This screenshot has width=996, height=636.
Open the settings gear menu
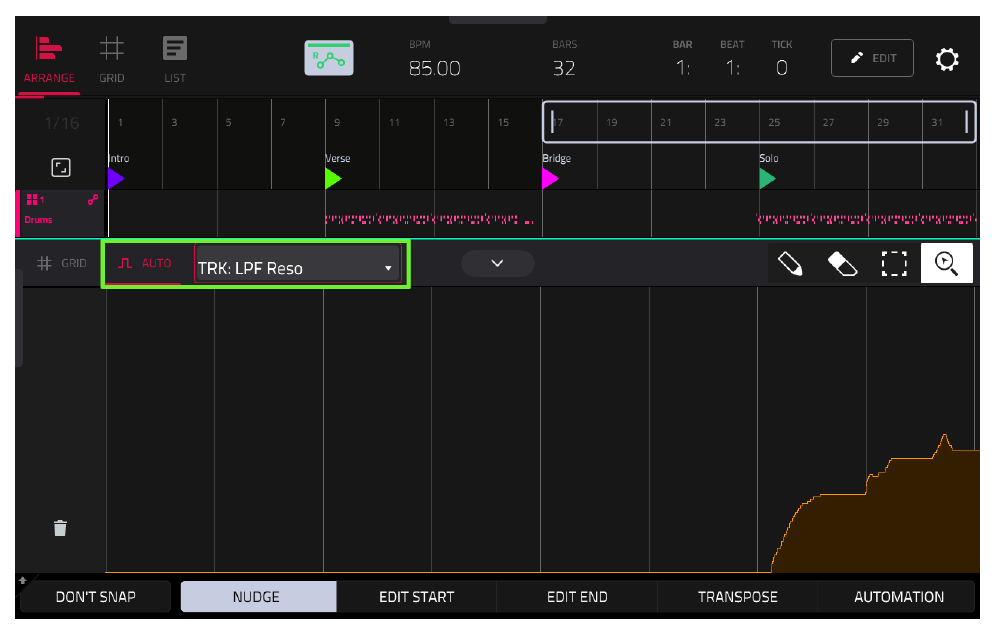point(946,59)
